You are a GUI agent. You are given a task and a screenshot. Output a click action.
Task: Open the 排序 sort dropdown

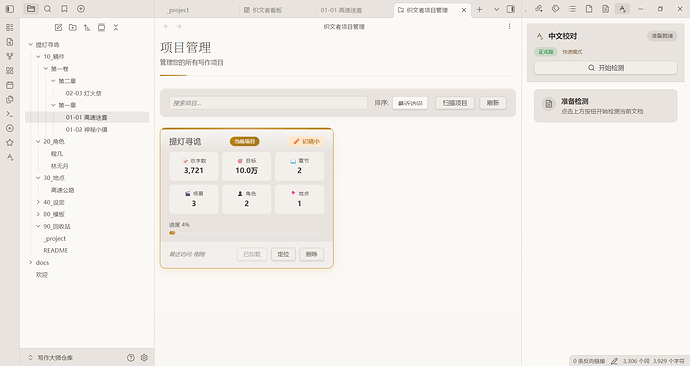(x=410, y=103)
